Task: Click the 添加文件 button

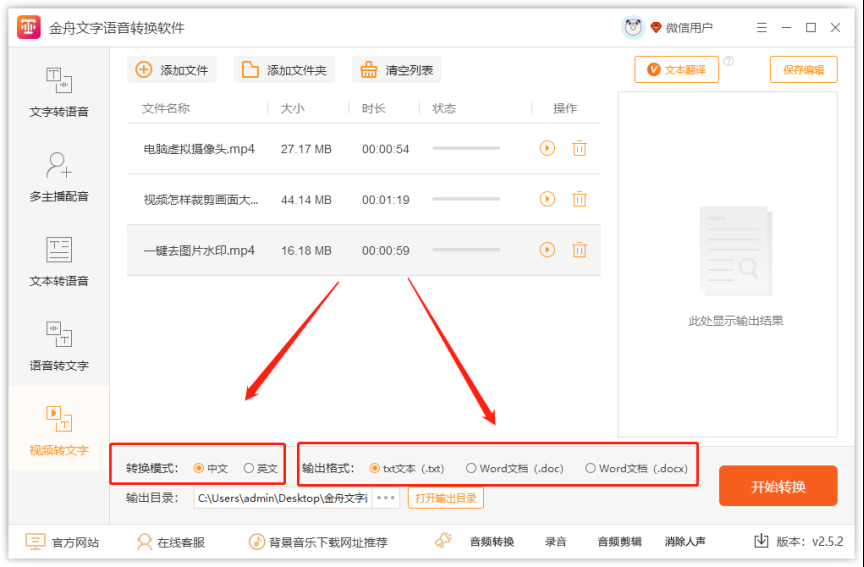Action: click(173, 70)
